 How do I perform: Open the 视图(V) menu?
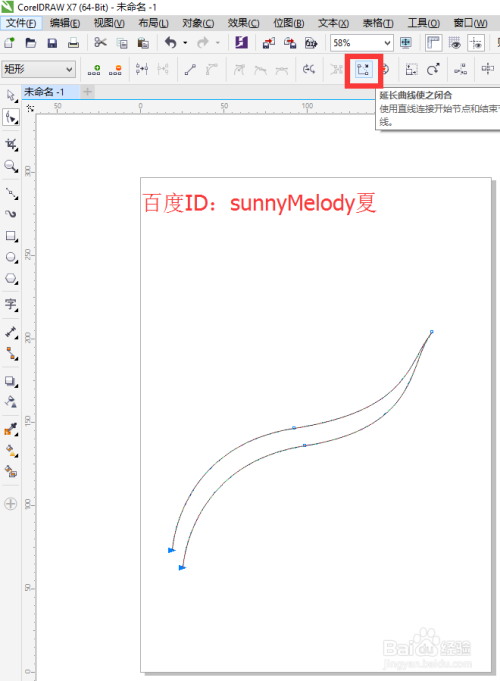point(109,23)
